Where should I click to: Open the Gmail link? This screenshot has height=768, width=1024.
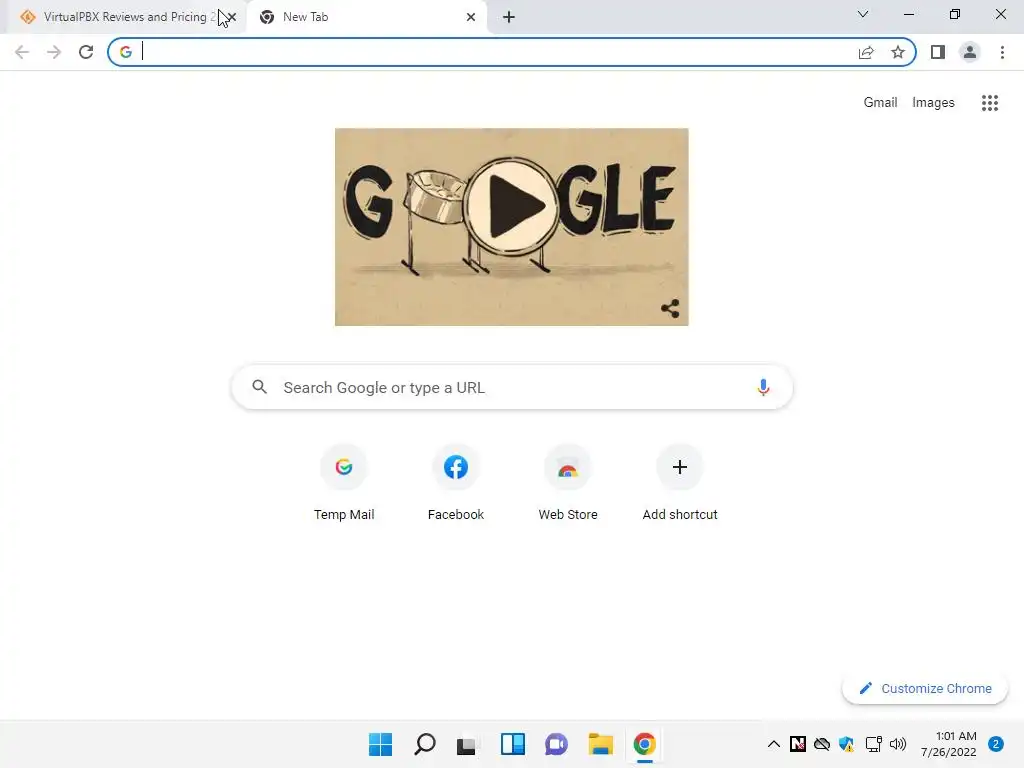[880, 103]
